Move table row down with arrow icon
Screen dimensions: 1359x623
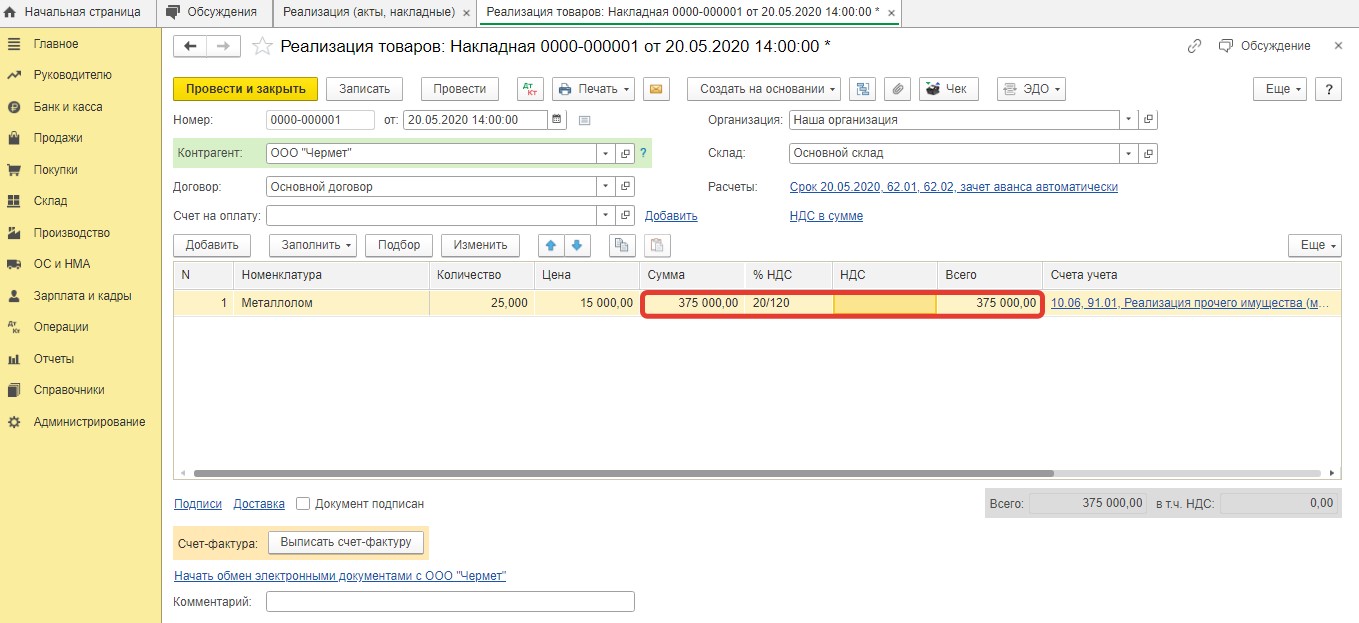click(x=577, y=245)
